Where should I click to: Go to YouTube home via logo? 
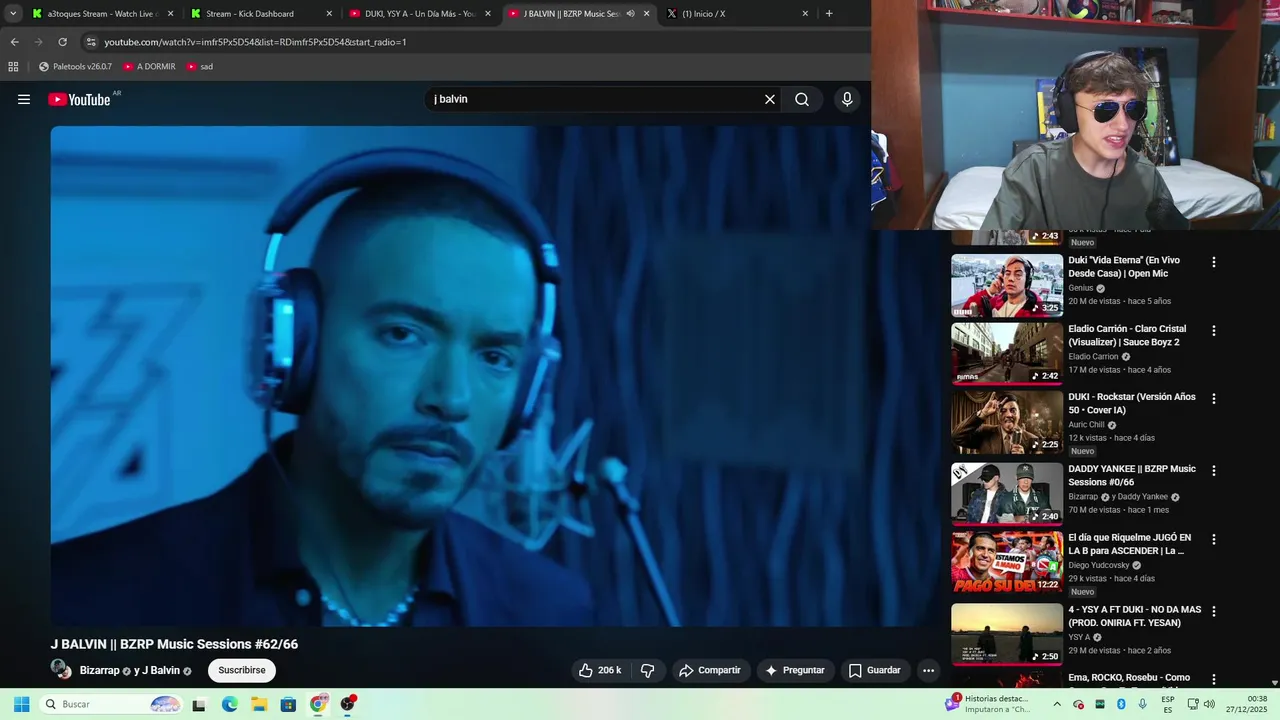[x=79, y=99]
